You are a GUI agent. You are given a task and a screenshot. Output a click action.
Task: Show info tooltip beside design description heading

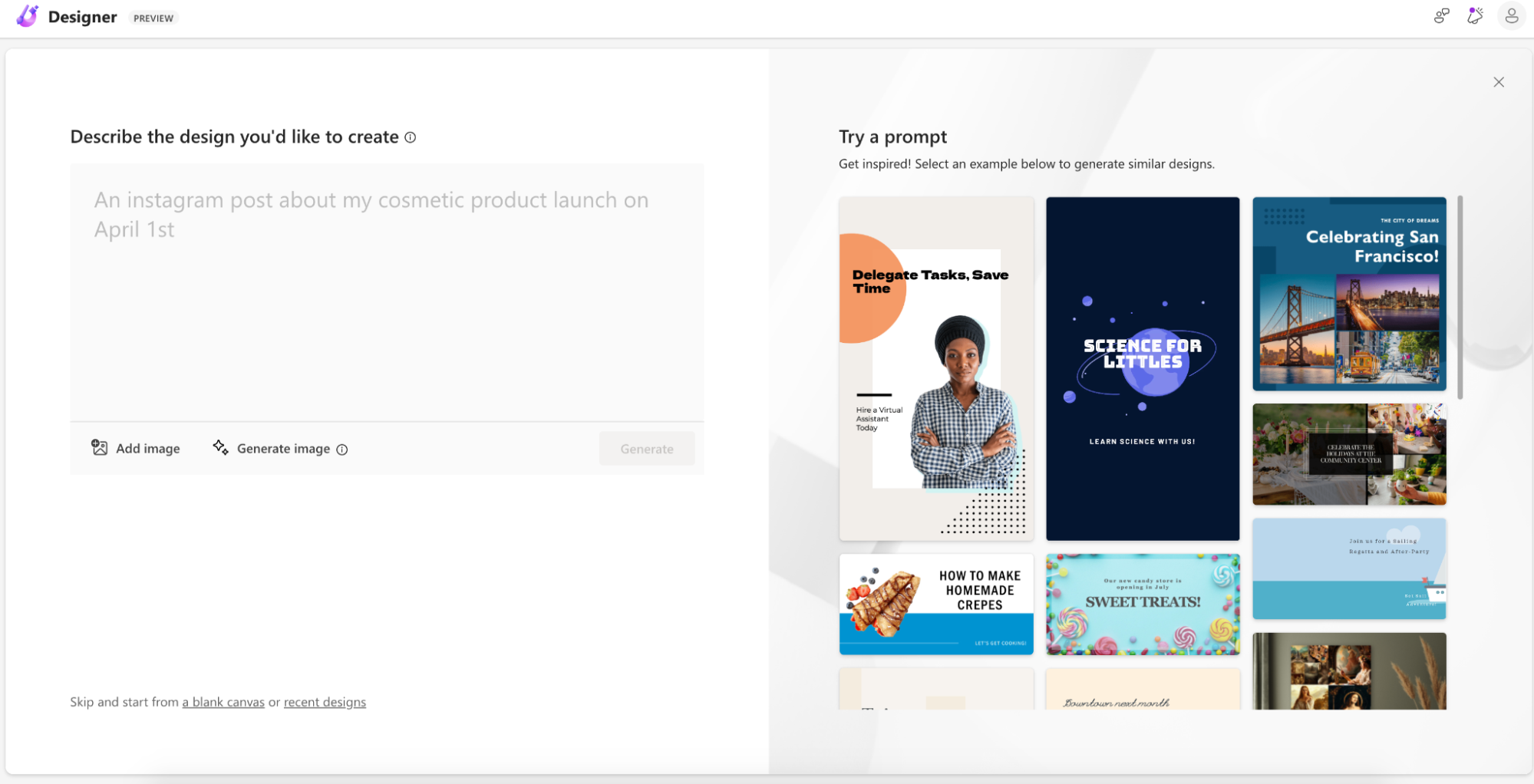click(x=411, y=137)
